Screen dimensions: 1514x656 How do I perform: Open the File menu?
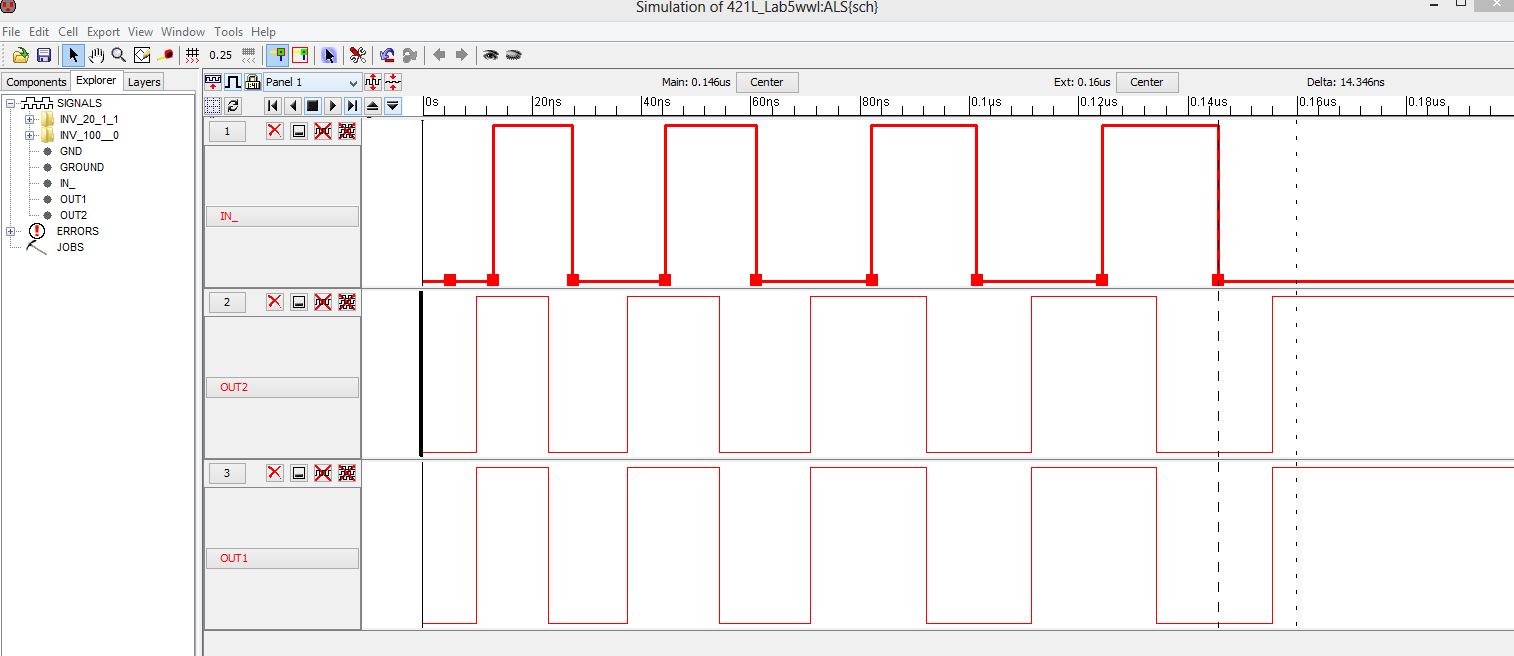pos(11,32)
